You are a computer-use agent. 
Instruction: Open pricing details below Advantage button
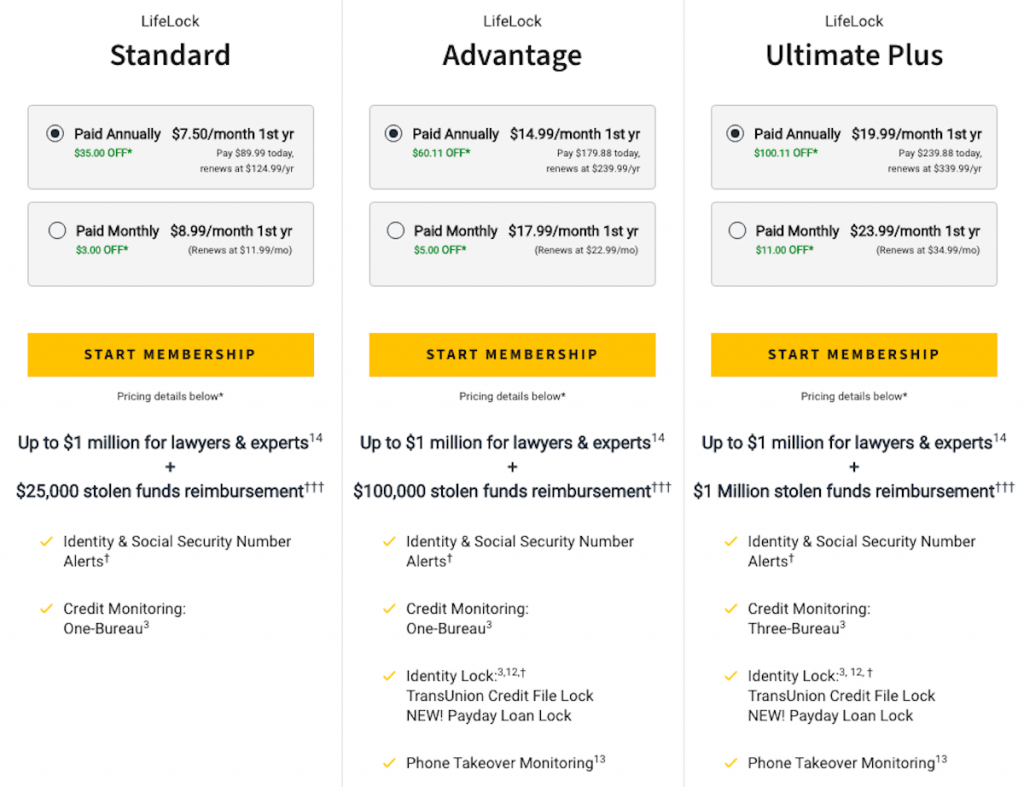pyautogui.click(x=512, y=396)
